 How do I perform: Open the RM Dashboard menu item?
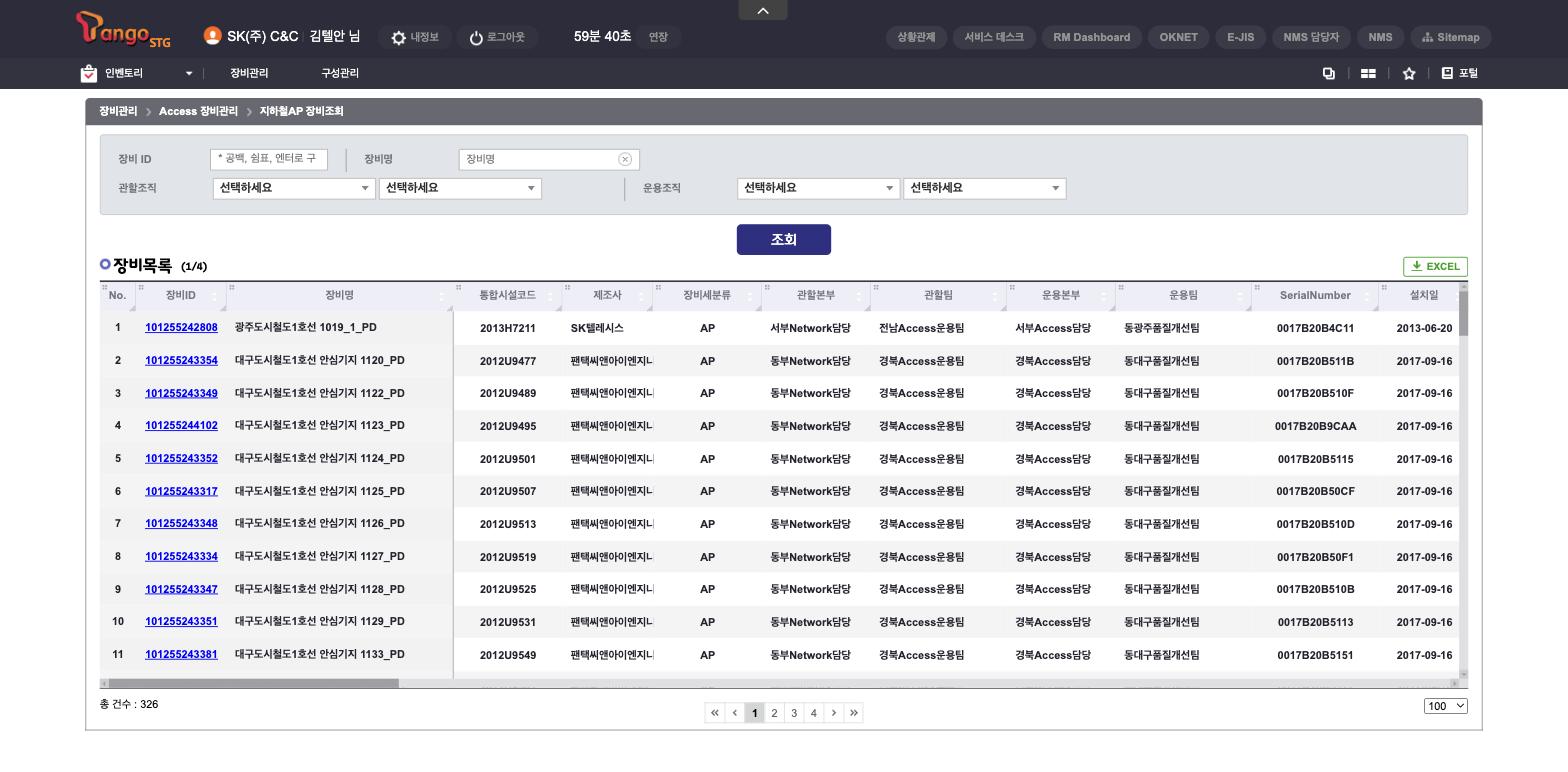click(x=1092, y=37)
